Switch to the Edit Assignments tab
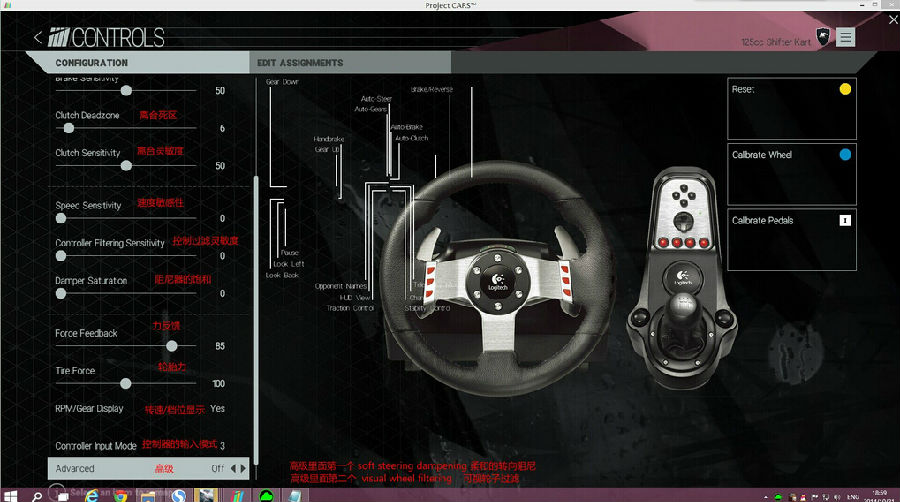Image resolution: width=900 pixels, height=502 pixels. point(350,63)
